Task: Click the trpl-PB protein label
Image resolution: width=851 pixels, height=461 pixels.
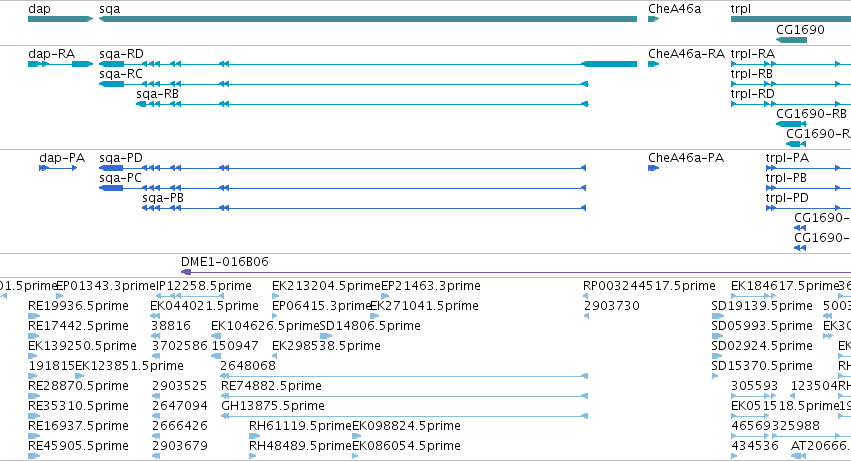Action: pyautogui.click(x=786, y=178)
